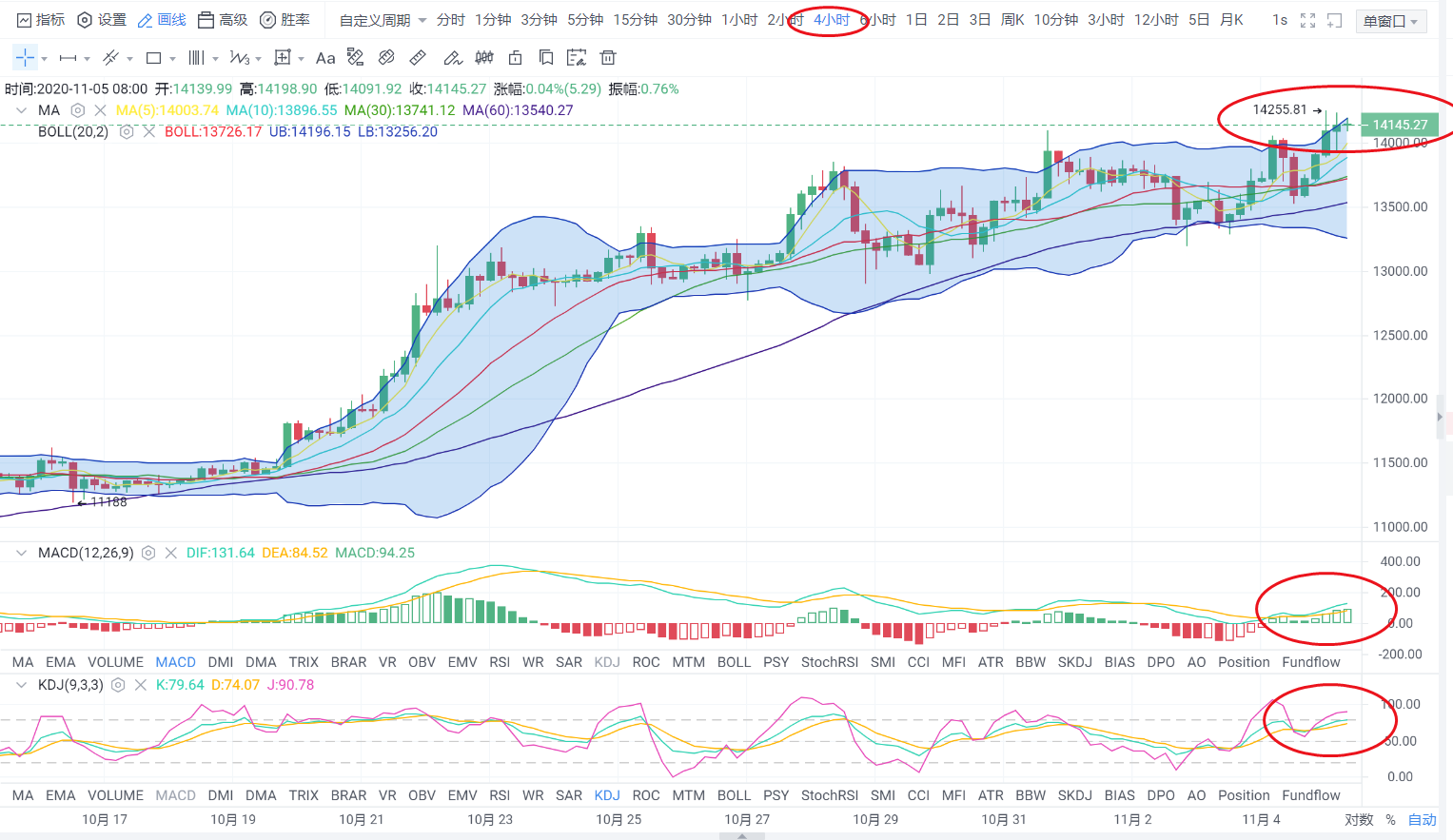Select the crosshair cursor tool
The image size is (1453, 840).
coord(25,58)
